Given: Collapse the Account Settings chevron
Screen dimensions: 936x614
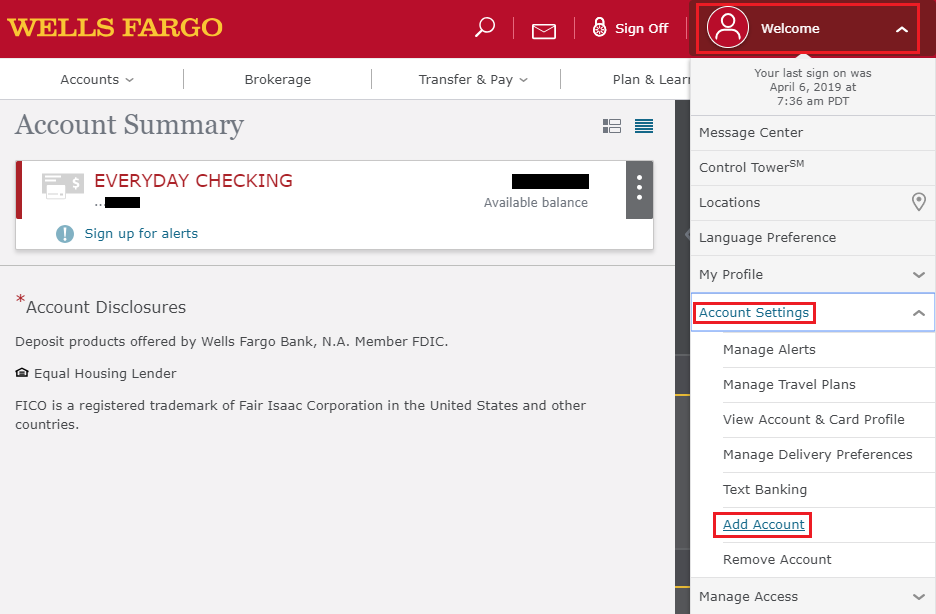Looking at the screenshot, I should (x=919, y=313).
